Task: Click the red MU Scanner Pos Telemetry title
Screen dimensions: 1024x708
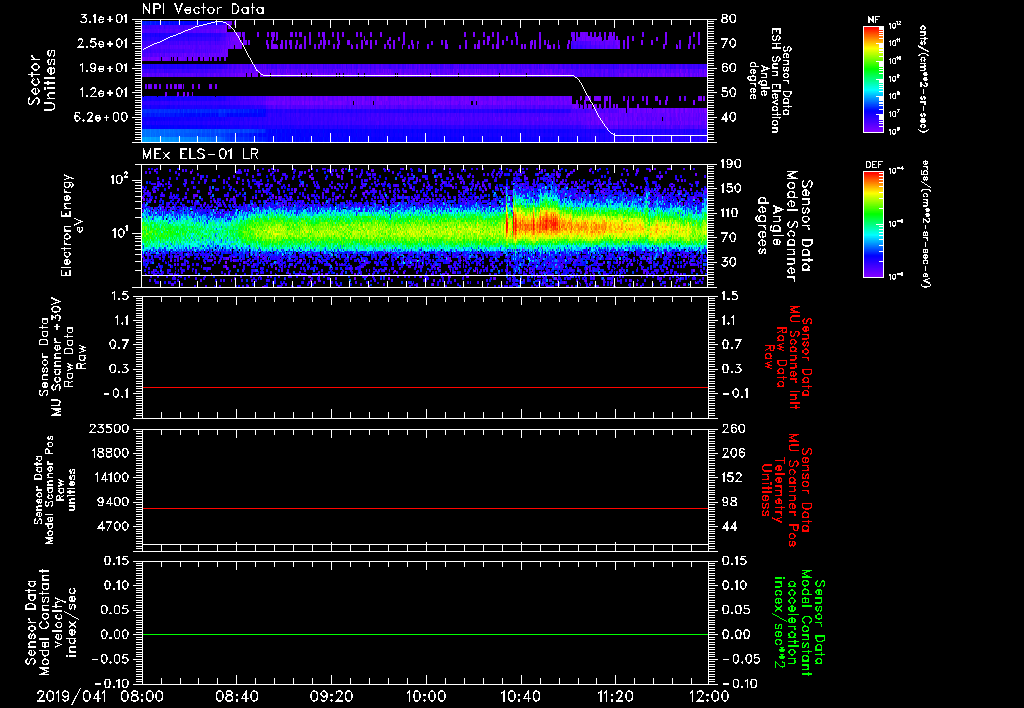Action: click(x=786, y=491)
